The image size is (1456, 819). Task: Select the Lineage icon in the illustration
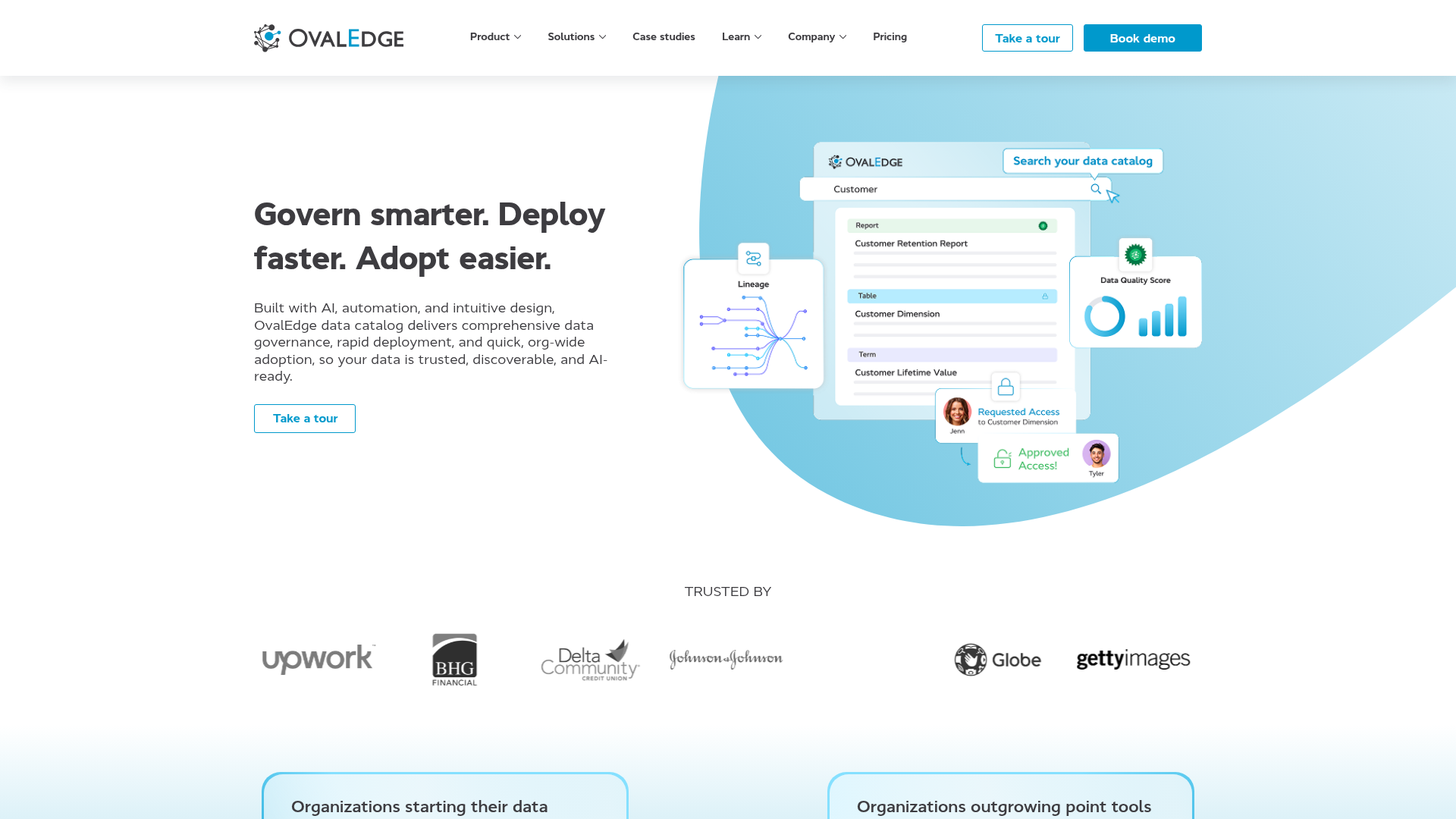click(x=753, y=259)
